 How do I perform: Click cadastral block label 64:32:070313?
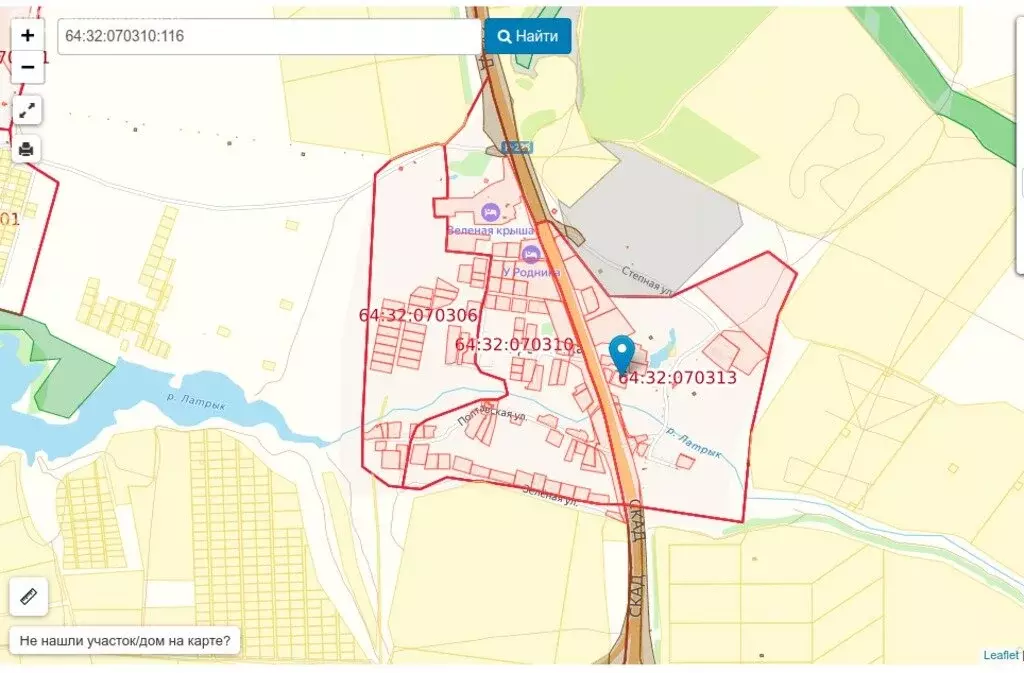coord(677,378)
